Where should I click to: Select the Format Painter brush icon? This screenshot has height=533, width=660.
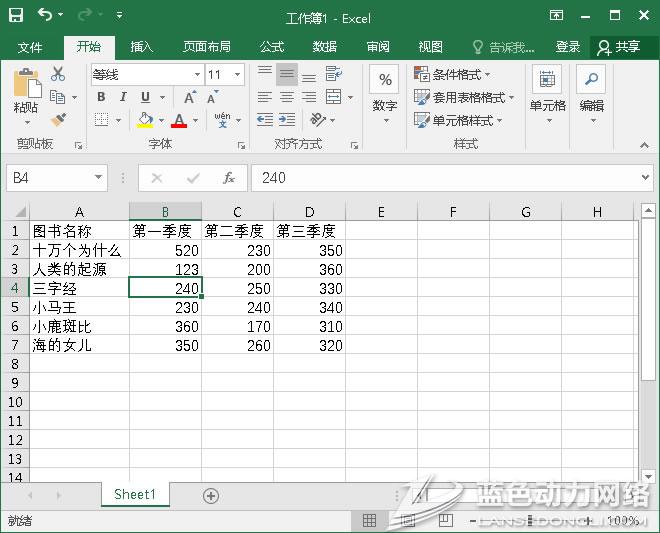pyautogui.click(x=58, y=119)
